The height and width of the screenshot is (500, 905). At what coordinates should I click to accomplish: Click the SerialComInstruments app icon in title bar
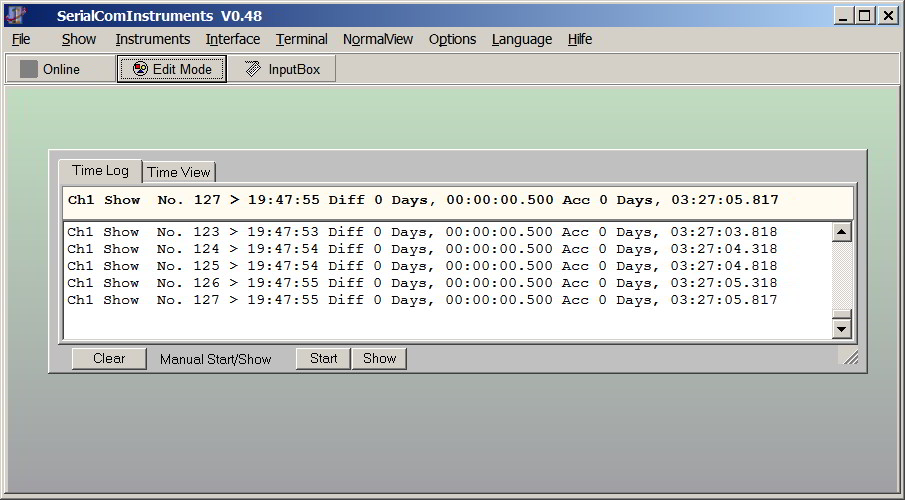click(16, 15)
